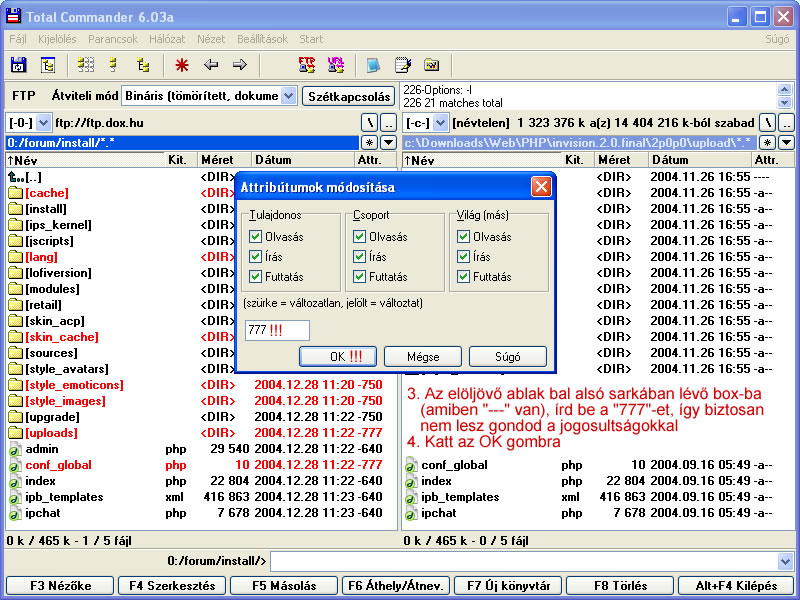
Task: Select the [uploads] folder in left panel
Action: pyautogui.click(x=51, y=433)
